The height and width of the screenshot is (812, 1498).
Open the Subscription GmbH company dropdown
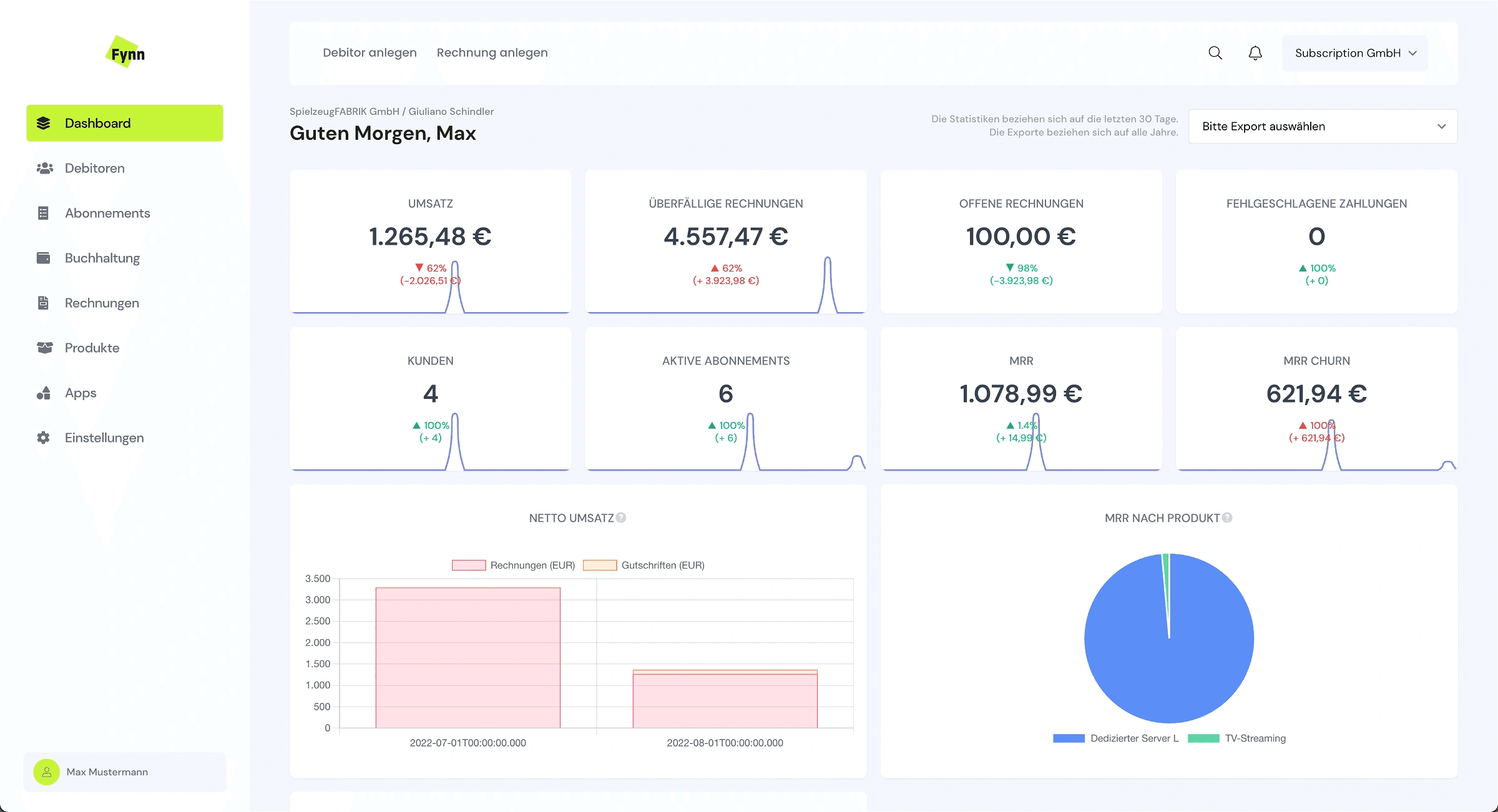coord(1354,53)
